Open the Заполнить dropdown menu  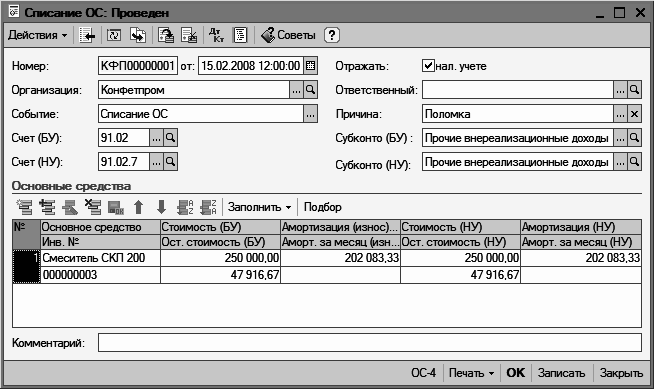pos(259,207)
